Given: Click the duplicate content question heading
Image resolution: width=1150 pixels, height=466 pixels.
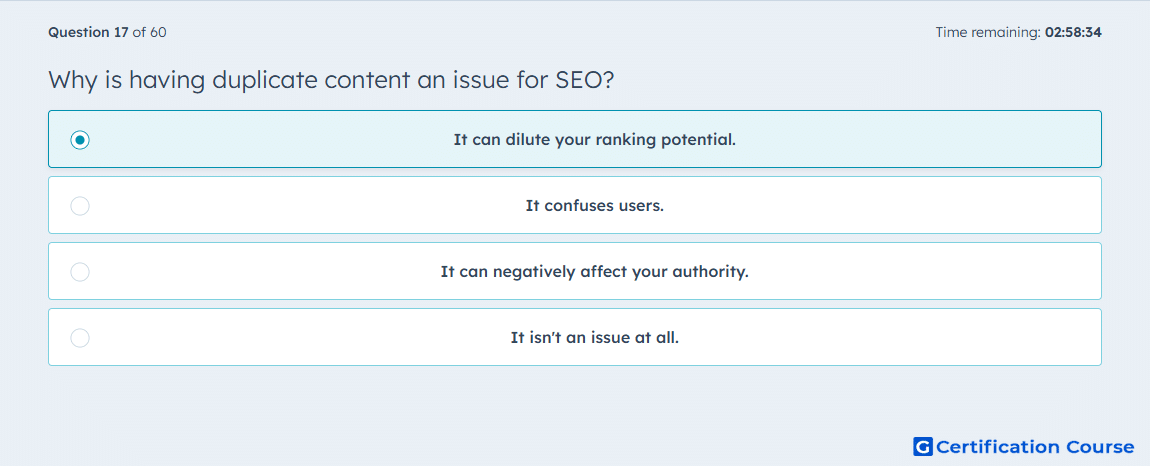Looking at the screenshot, I should pyautogui.click(x=331, y=79).
